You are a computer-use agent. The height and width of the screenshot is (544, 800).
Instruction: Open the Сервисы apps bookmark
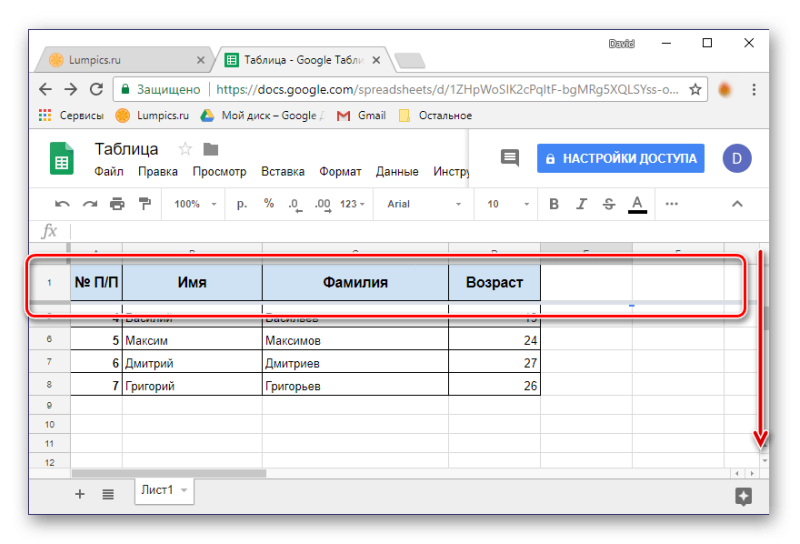point(71,115)
